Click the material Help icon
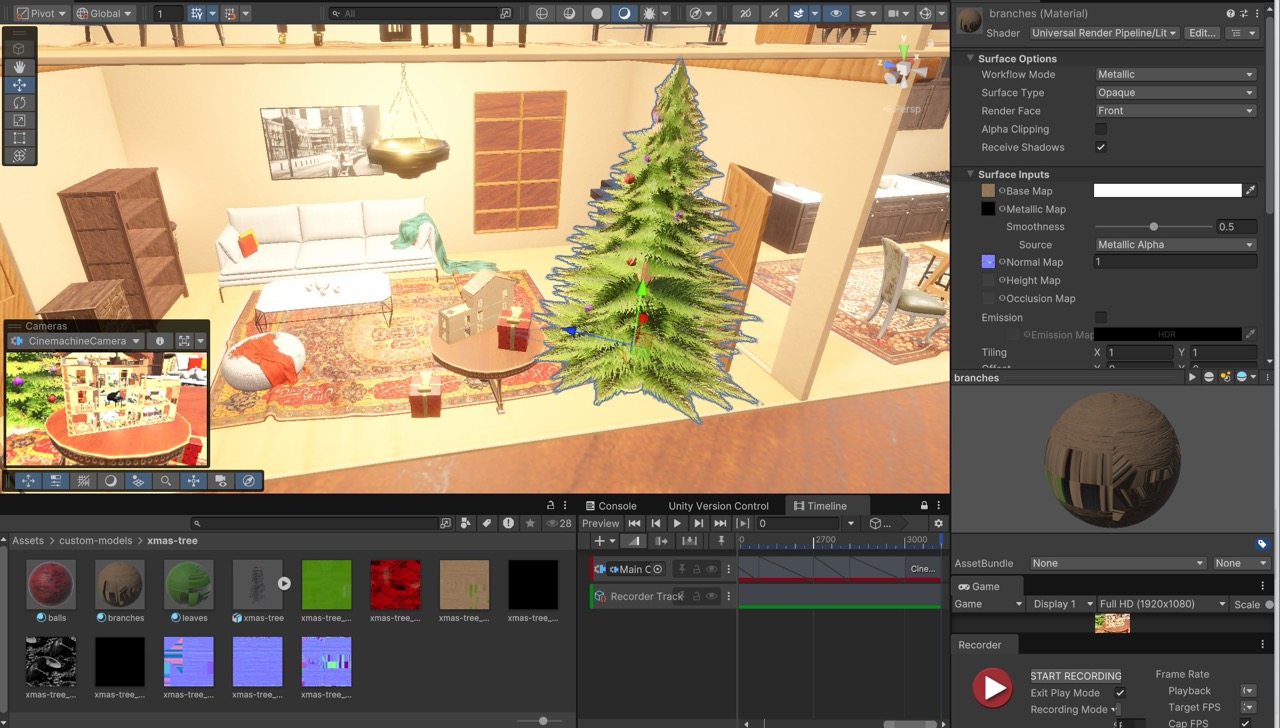Screen dimensions: 1280x728 [1231, 13]
